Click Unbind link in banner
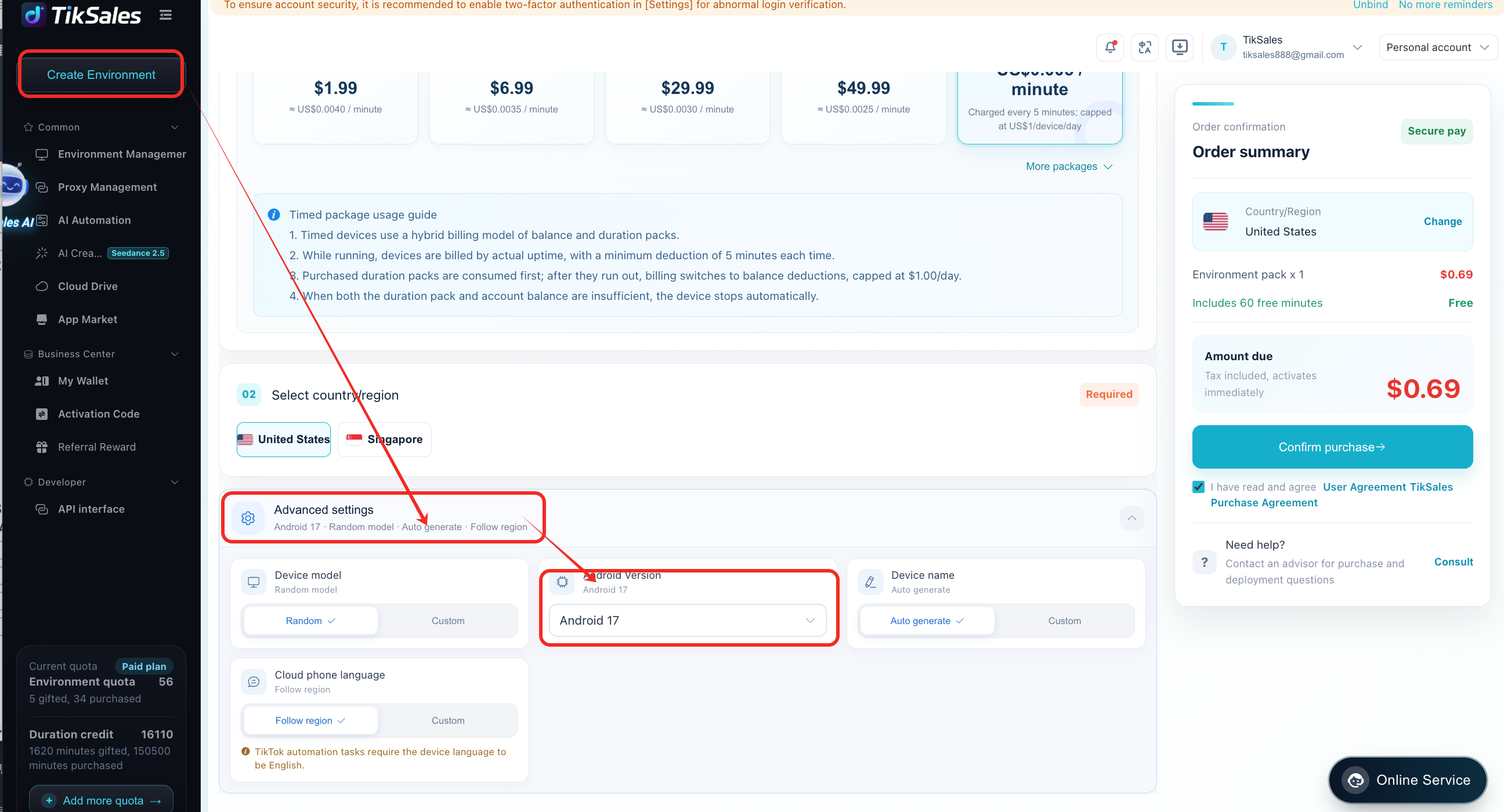The width and height of the screenshot is (1504, 812). (1370, 5)
